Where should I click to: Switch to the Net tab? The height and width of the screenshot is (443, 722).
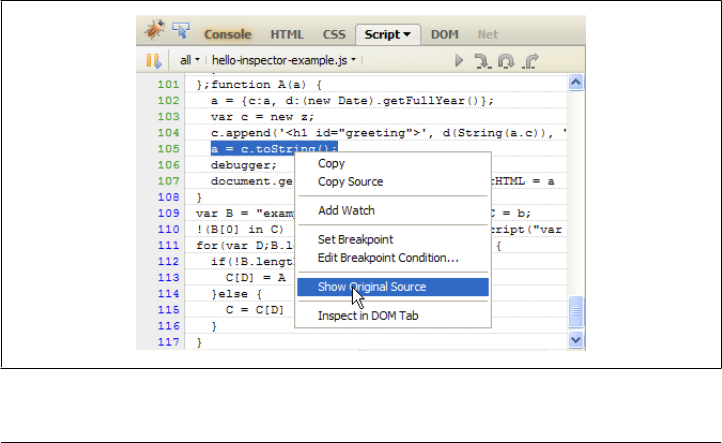click(488, 35)
